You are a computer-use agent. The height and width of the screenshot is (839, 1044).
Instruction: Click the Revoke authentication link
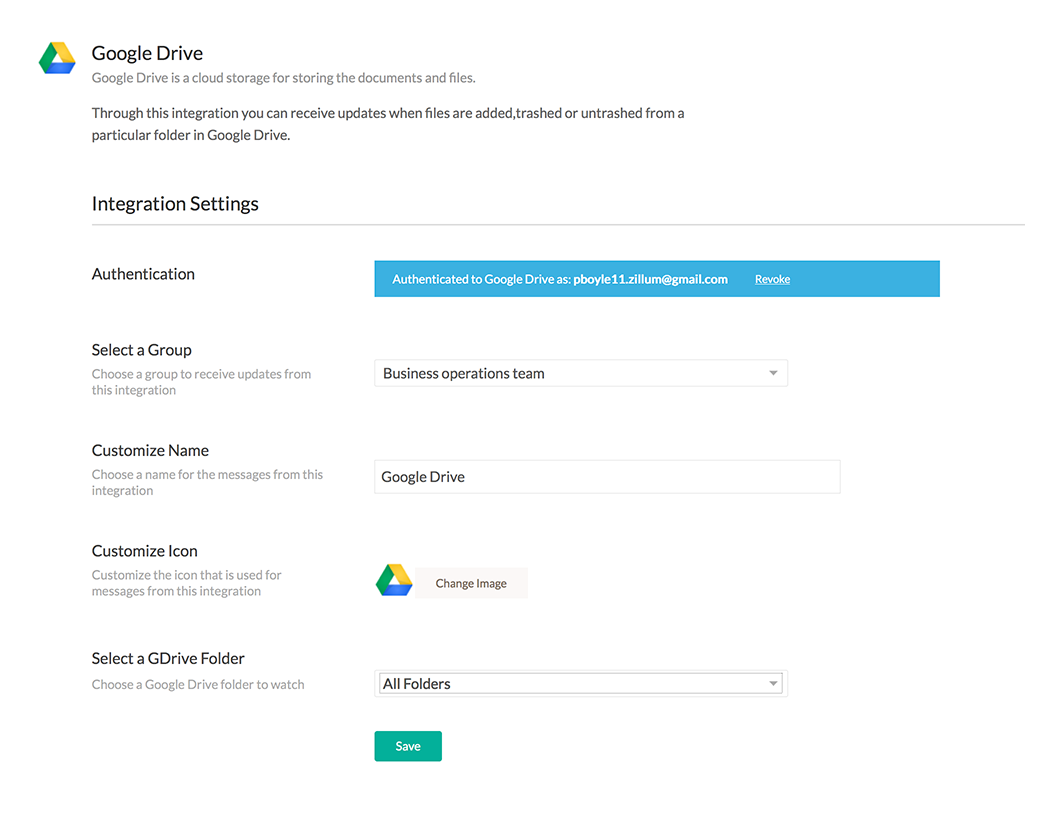772,279
